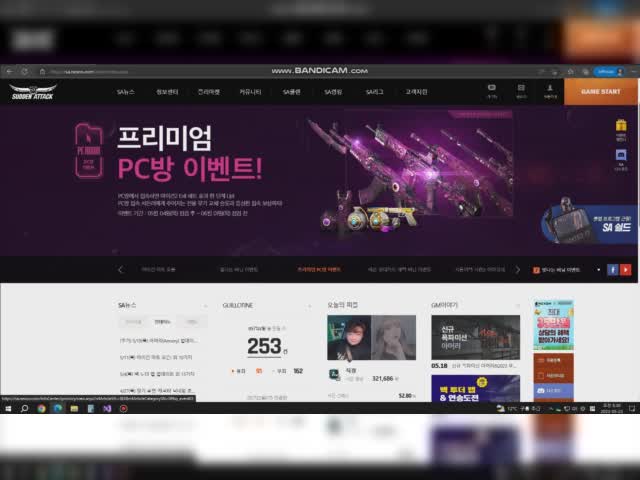Open the fourth SA뉴스 article link

(157, 391)
